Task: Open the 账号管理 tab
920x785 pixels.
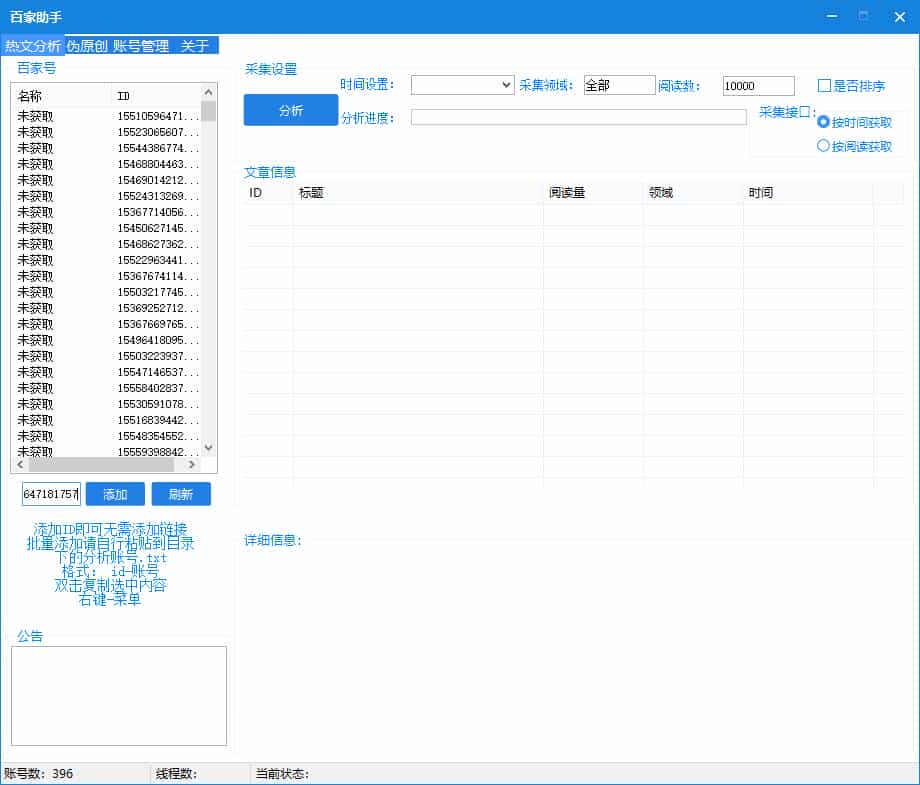Action: [141, 46]
